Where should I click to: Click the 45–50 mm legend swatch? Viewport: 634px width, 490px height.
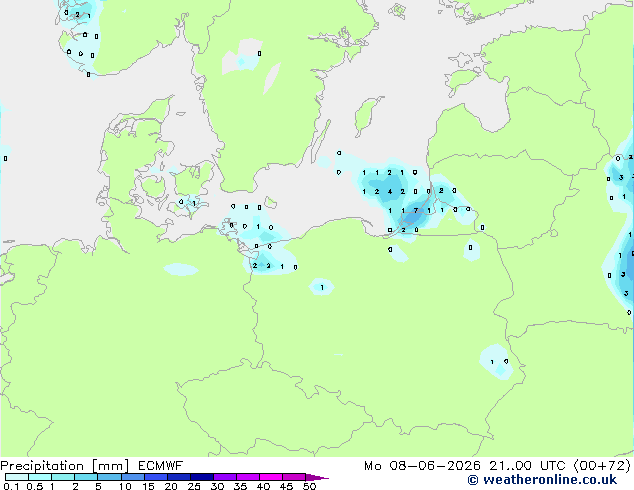click(x=294, y=477)
